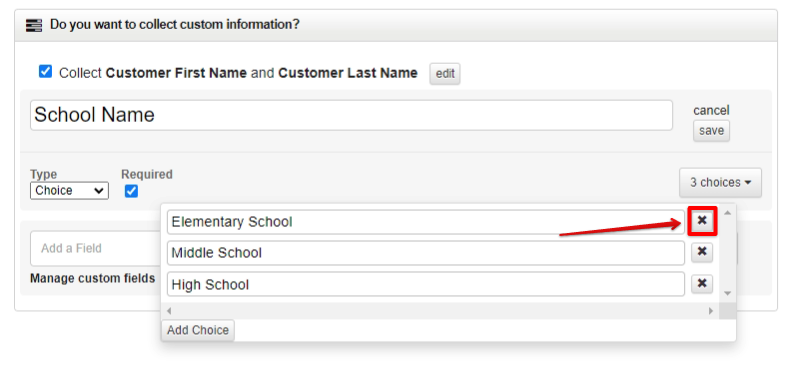Click the edit button for customer name
This screenshot has width=793, height=365.
coord(445,74)
